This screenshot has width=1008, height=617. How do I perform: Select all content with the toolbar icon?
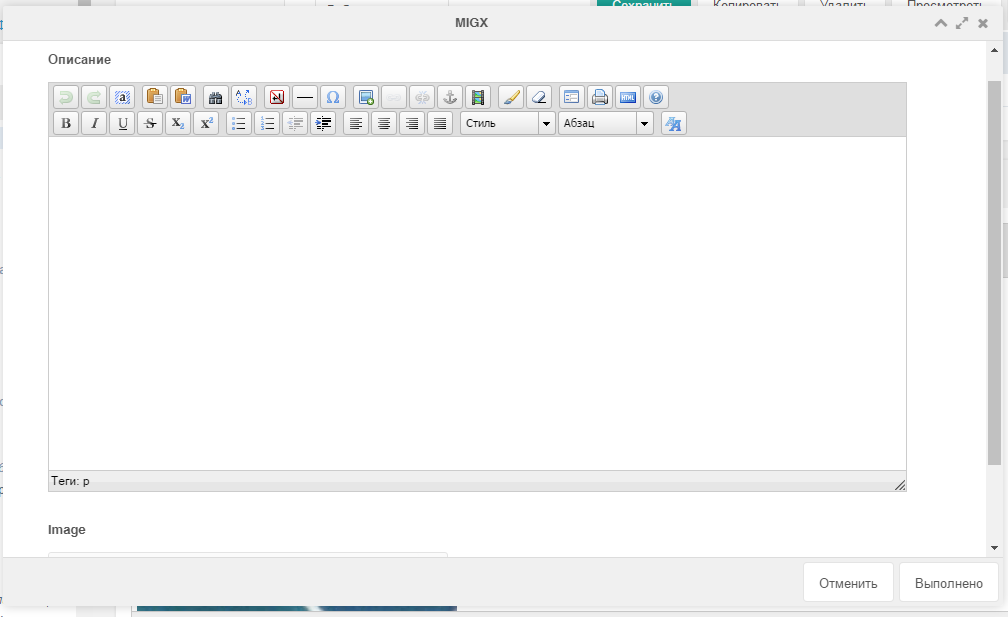122,97
